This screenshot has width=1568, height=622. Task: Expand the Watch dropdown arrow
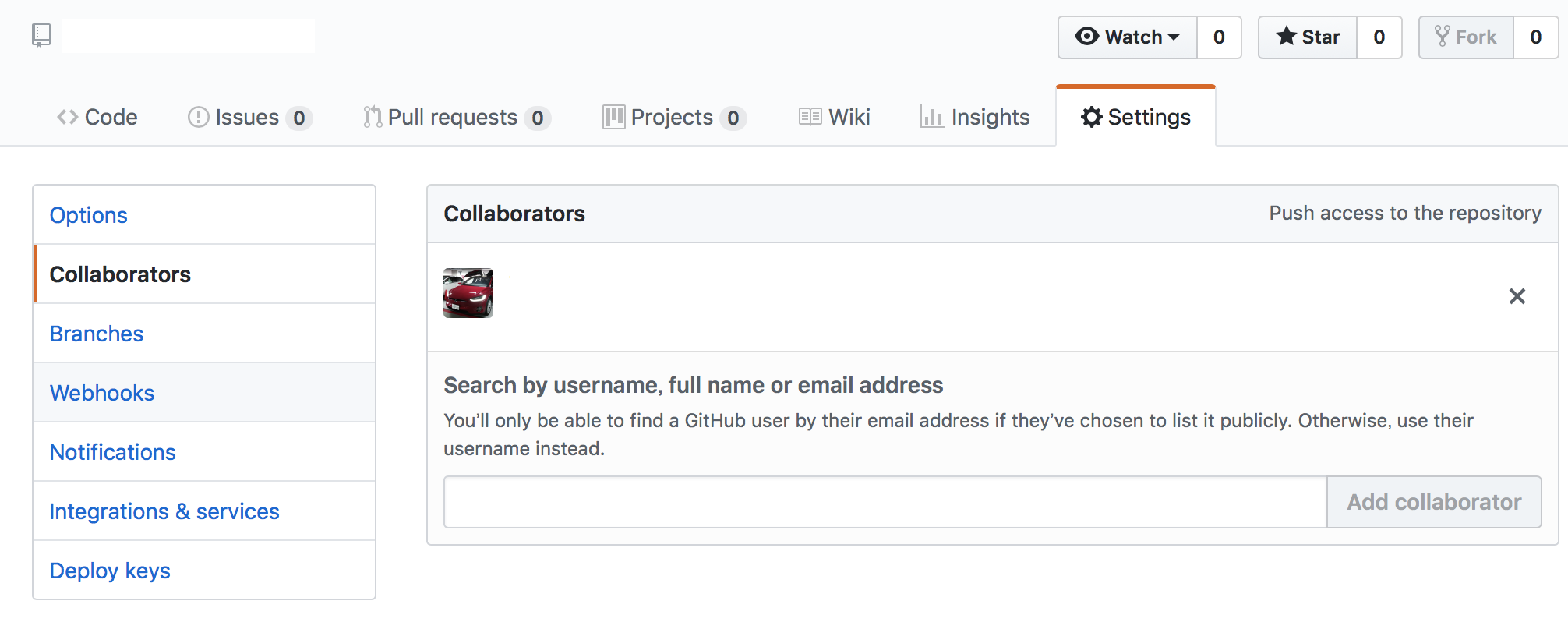1174,37
